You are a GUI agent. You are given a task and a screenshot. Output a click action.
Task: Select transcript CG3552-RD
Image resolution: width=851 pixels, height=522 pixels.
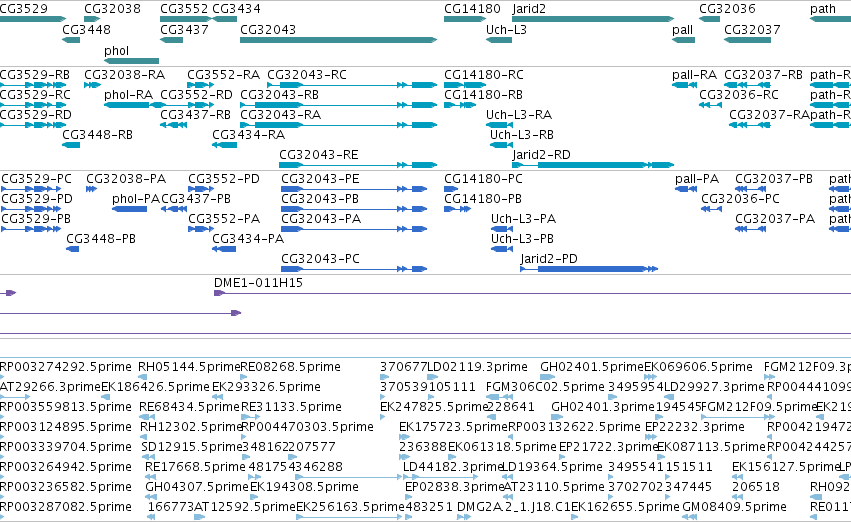tap(196, 94)
